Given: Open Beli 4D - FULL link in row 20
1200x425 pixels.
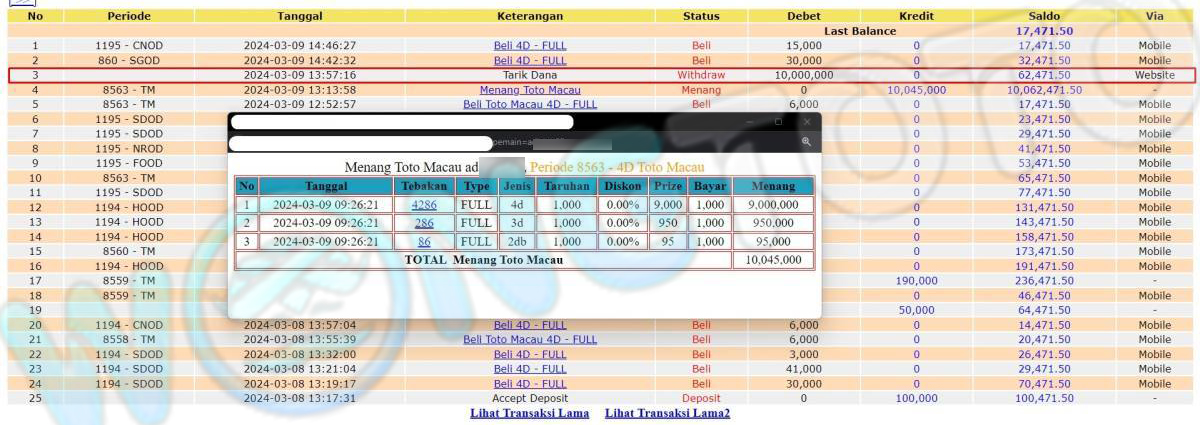Looking at the screenshot, I should [x=529, y=325].
